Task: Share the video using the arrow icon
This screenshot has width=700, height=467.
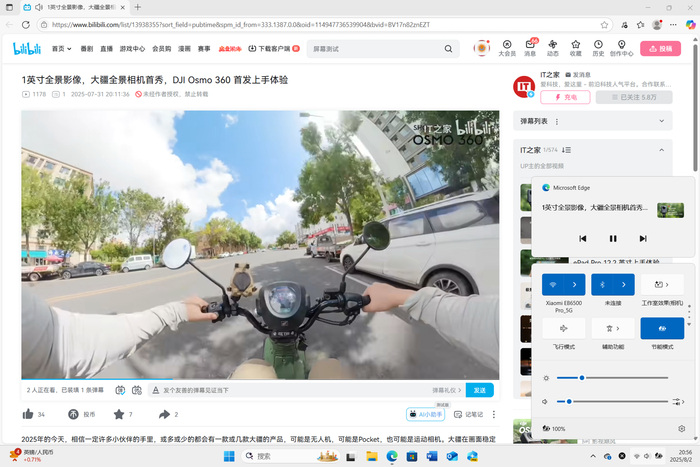Action: click(x=164, y=414)
